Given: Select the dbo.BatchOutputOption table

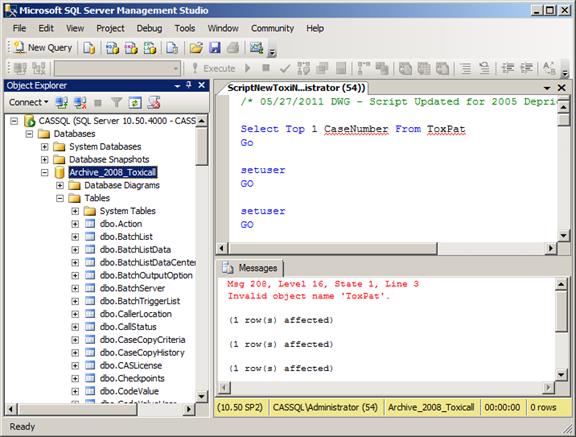Looking at the screenshot, I should 146,275.
